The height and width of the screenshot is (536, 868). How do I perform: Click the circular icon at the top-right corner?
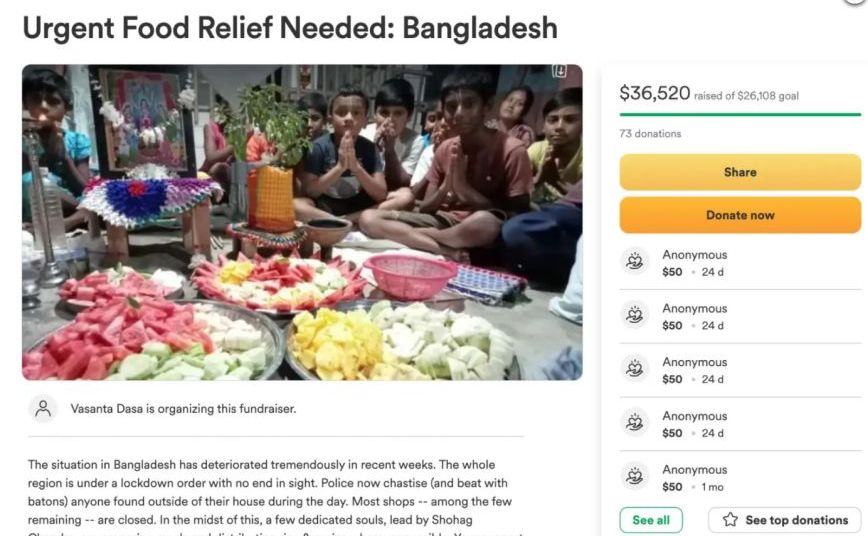pyautogui.click(x=859, y=2)
